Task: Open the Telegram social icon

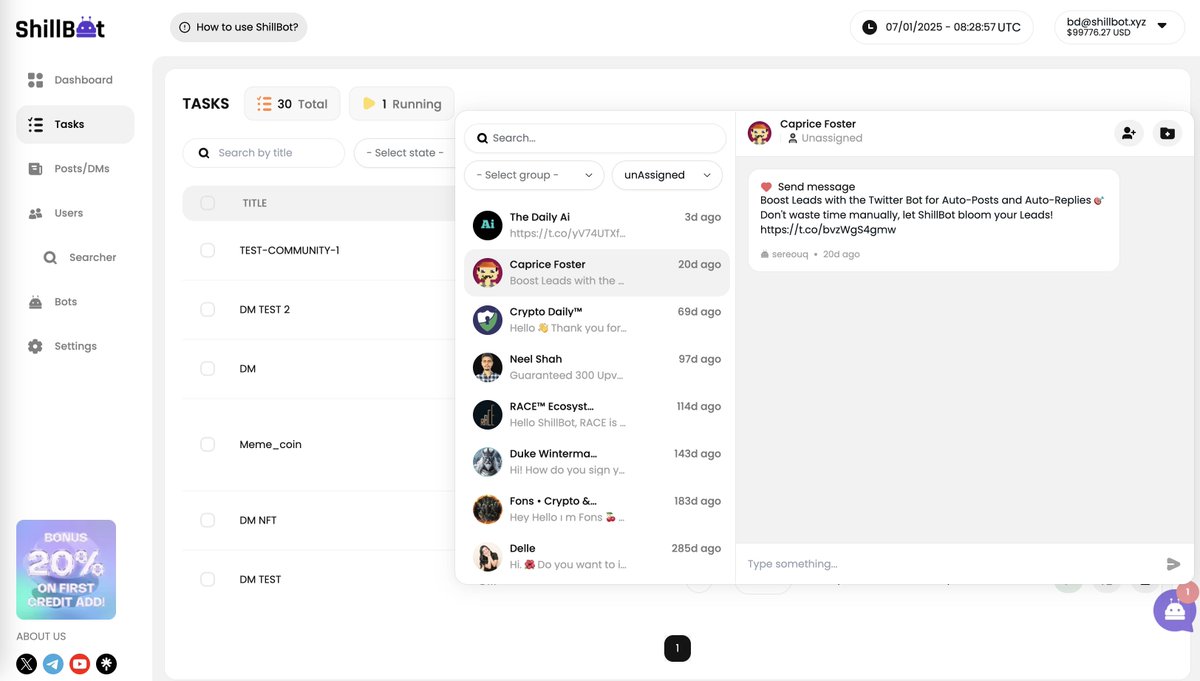Action: [x=53, y=663]
